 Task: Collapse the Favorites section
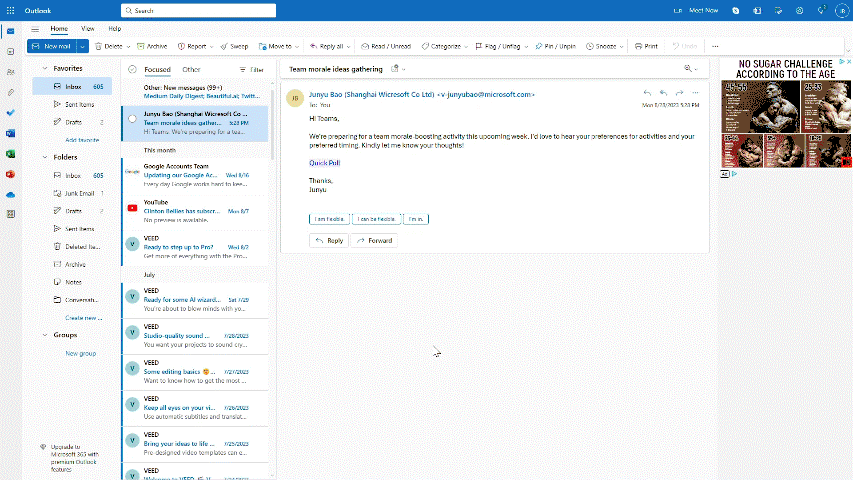(x=45, y=69)
